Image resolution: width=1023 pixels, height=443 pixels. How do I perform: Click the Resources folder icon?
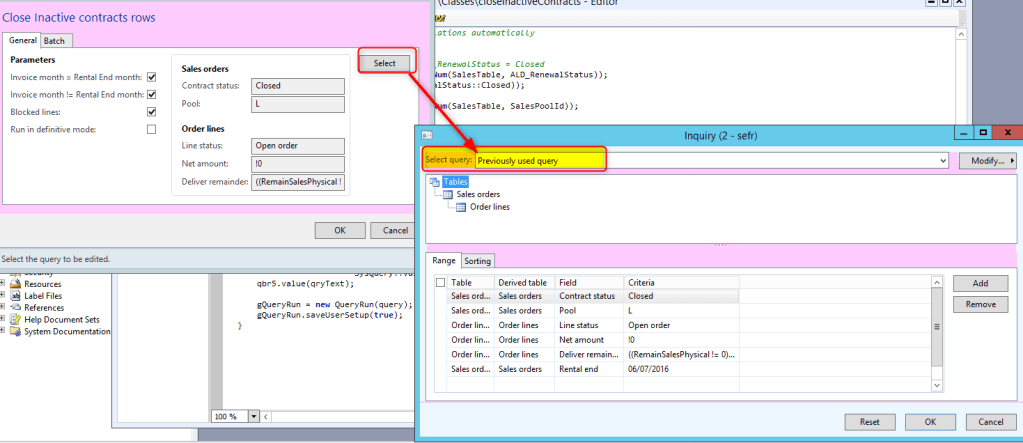coord(16,284)
